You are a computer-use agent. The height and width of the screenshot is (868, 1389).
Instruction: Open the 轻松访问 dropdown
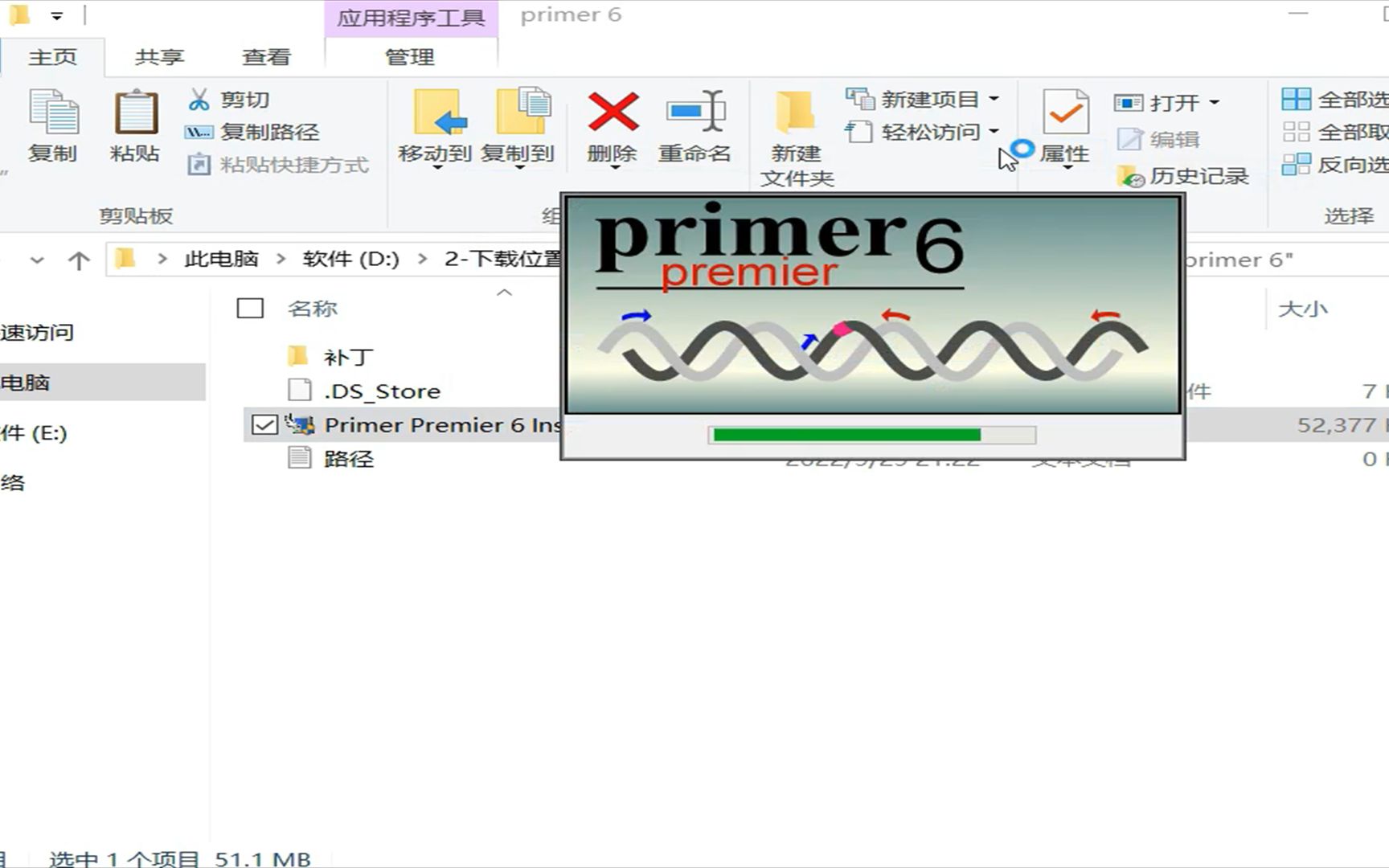click(993, 132)
